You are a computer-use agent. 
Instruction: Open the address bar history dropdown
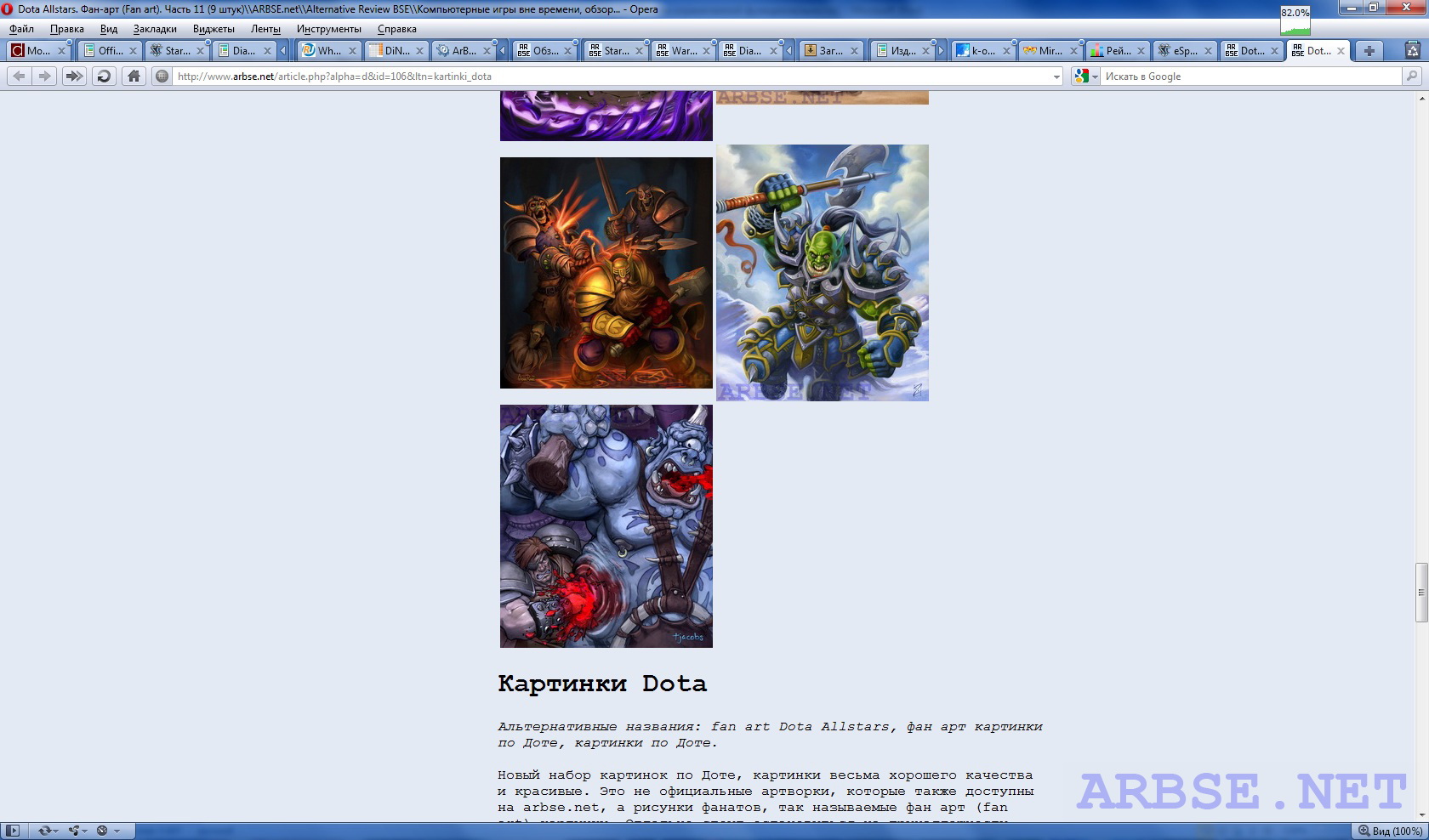(x=1056, y=77)
